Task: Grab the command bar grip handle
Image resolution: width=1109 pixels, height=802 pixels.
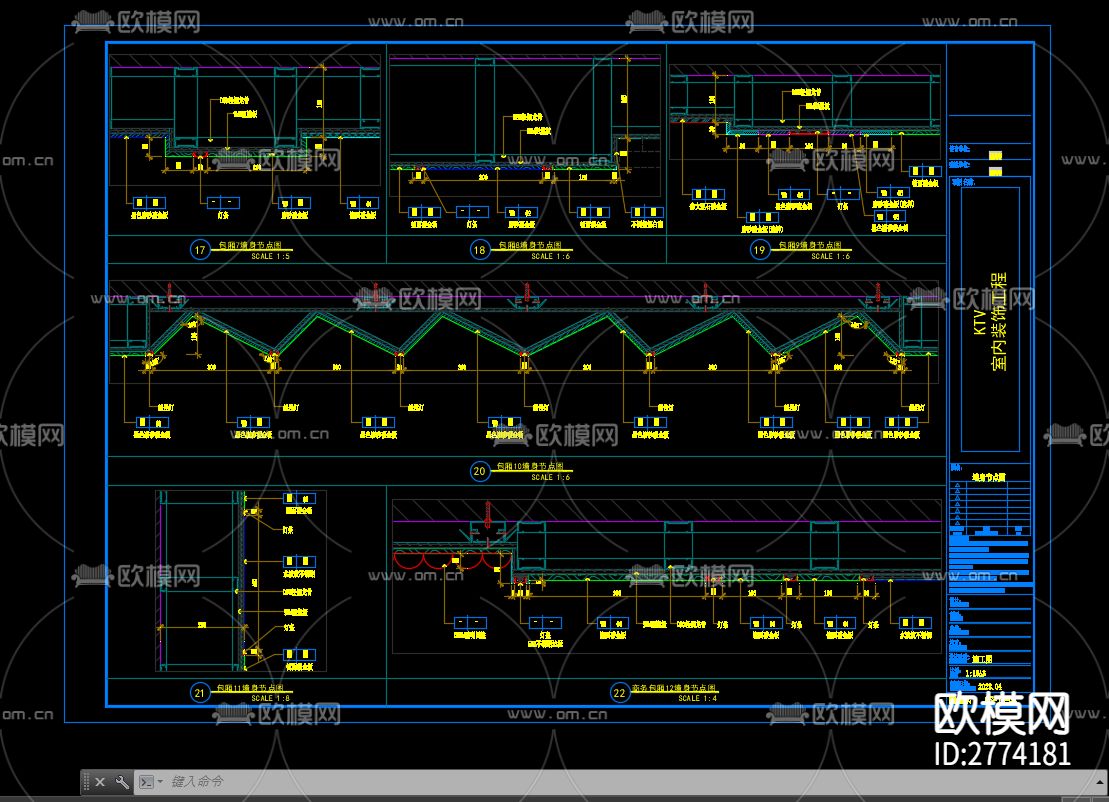Action: point(87,782)
